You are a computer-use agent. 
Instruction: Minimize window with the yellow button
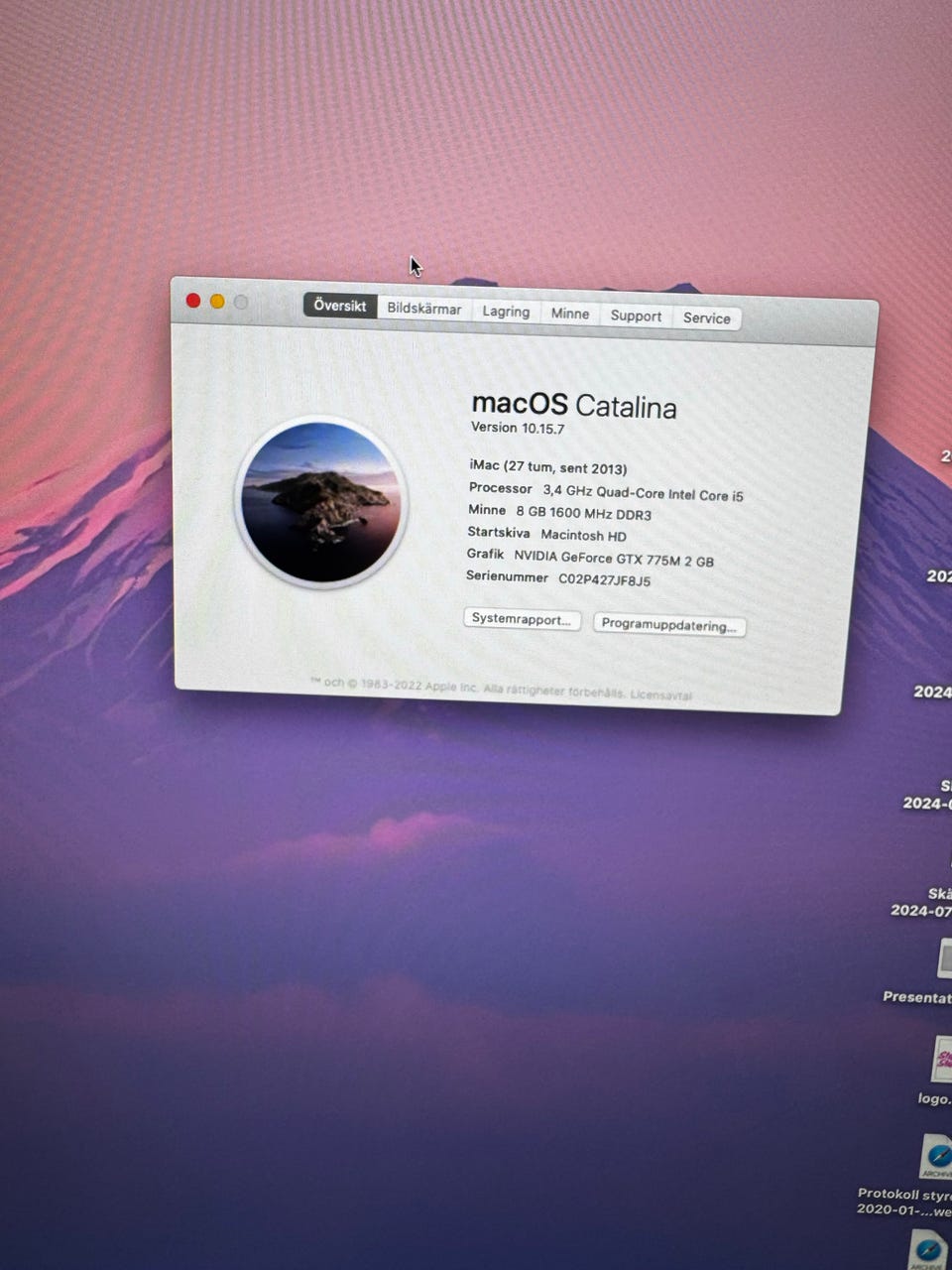pos(217,302)
